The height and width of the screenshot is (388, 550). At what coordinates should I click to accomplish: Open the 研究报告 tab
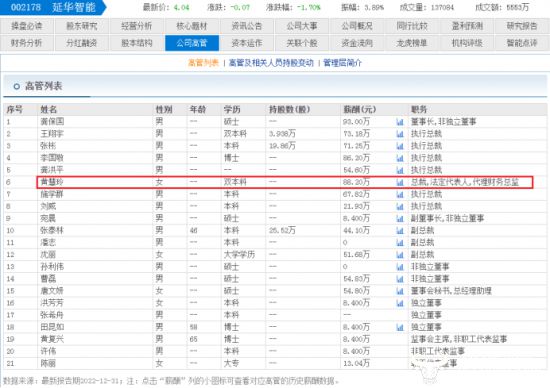522,26
